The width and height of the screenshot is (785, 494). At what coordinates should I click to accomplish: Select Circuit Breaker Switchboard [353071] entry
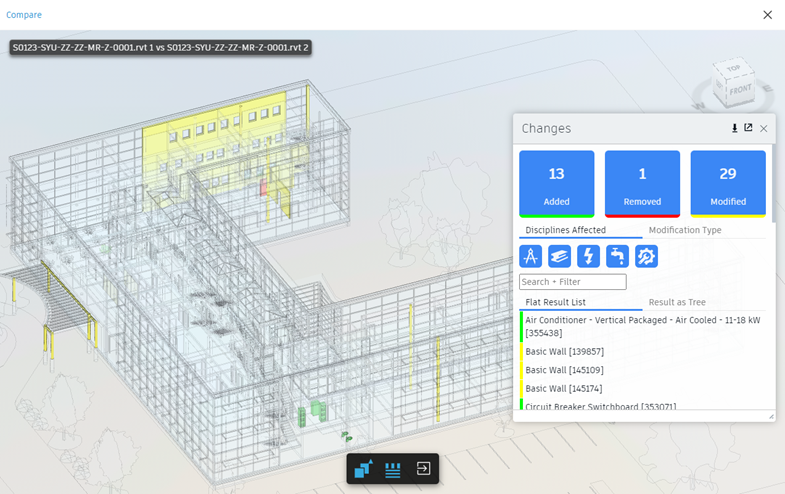(643, 405)
